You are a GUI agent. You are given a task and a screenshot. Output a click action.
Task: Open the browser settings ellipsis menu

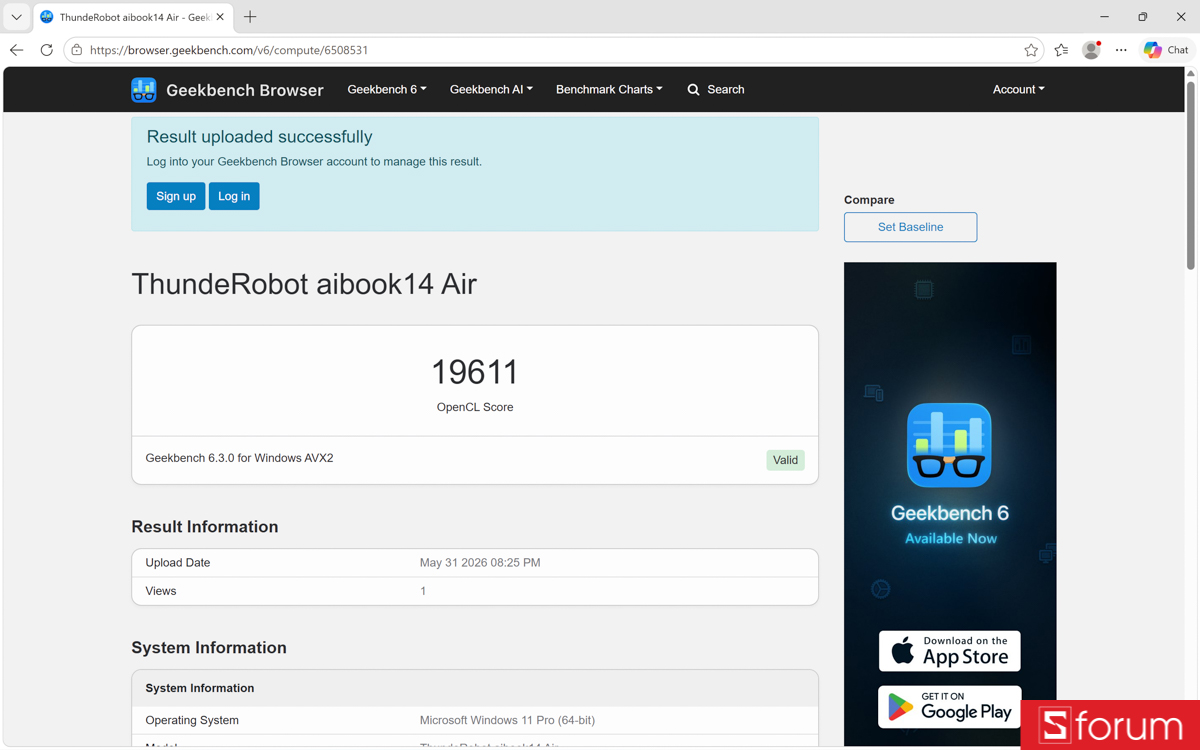click(1121, 50)
